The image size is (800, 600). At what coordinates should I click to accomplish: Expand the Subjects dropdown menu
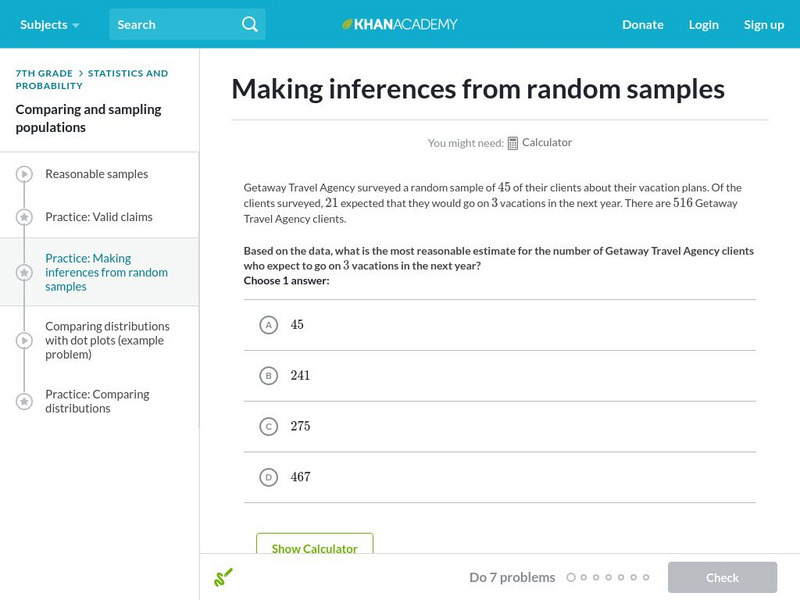[x=49, y=24]
